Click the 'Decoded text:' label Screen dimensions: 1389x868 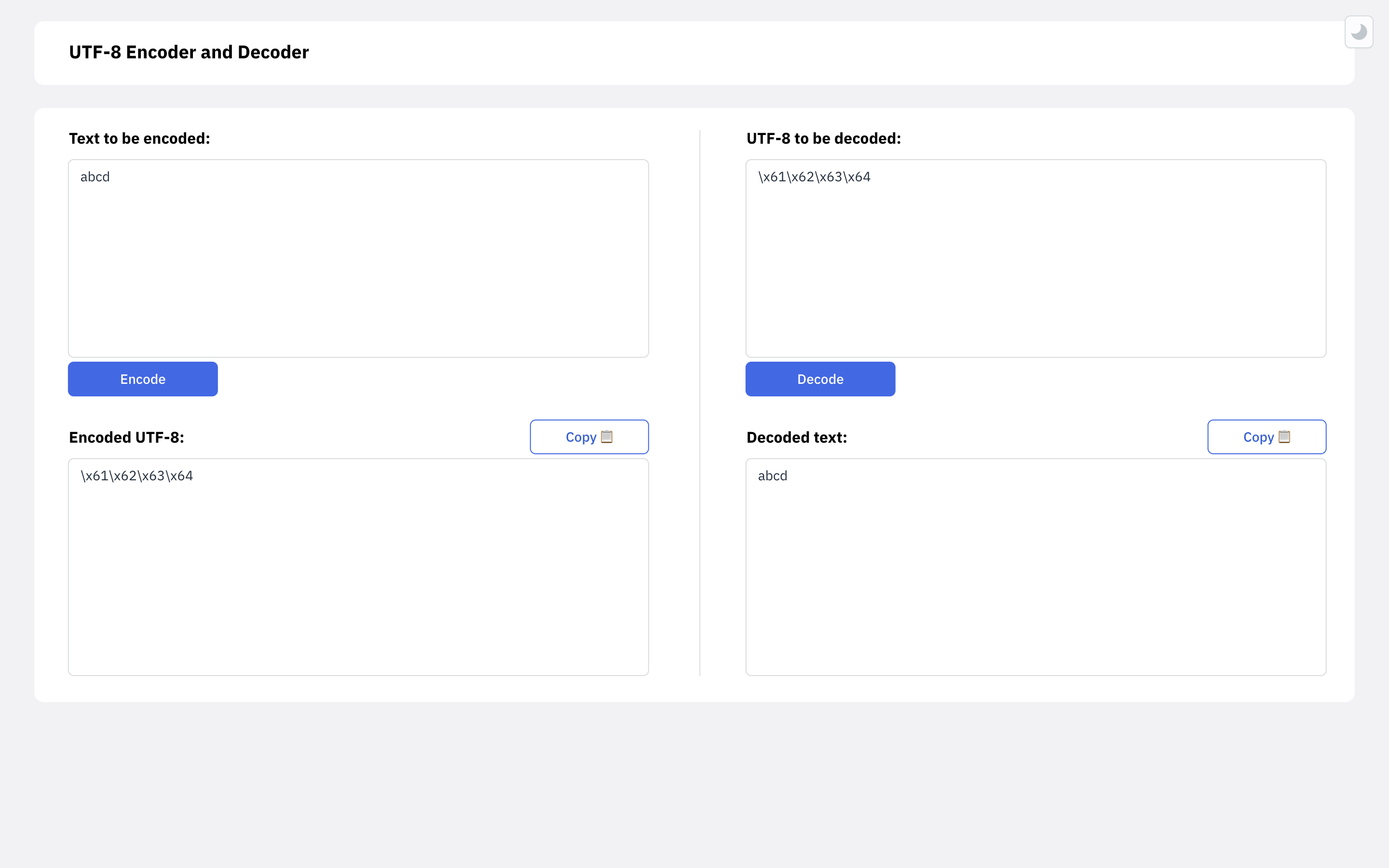click(796, 437)
